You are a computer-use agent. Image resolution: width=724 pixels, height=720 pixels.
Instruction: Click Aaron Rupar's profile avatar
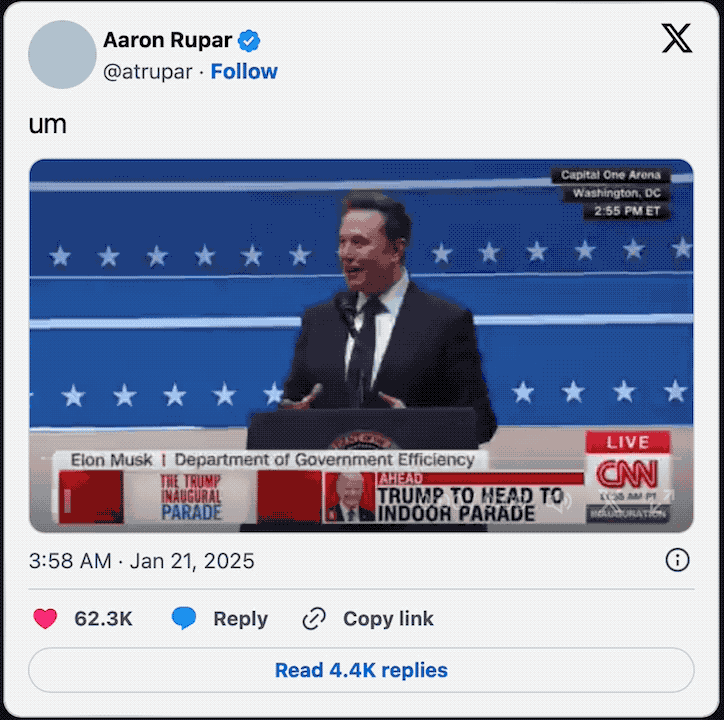(62, 55)
